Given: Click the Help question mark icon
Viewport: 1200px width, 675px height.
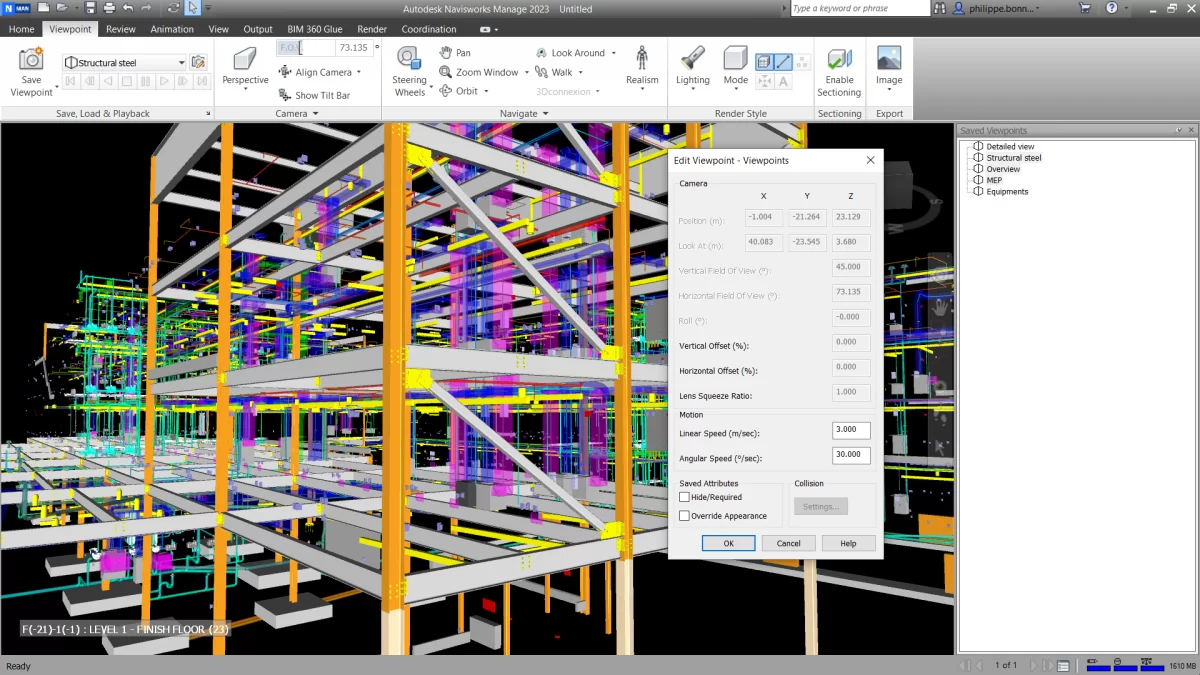Looking at the screenshot, I should point(1111,8).
